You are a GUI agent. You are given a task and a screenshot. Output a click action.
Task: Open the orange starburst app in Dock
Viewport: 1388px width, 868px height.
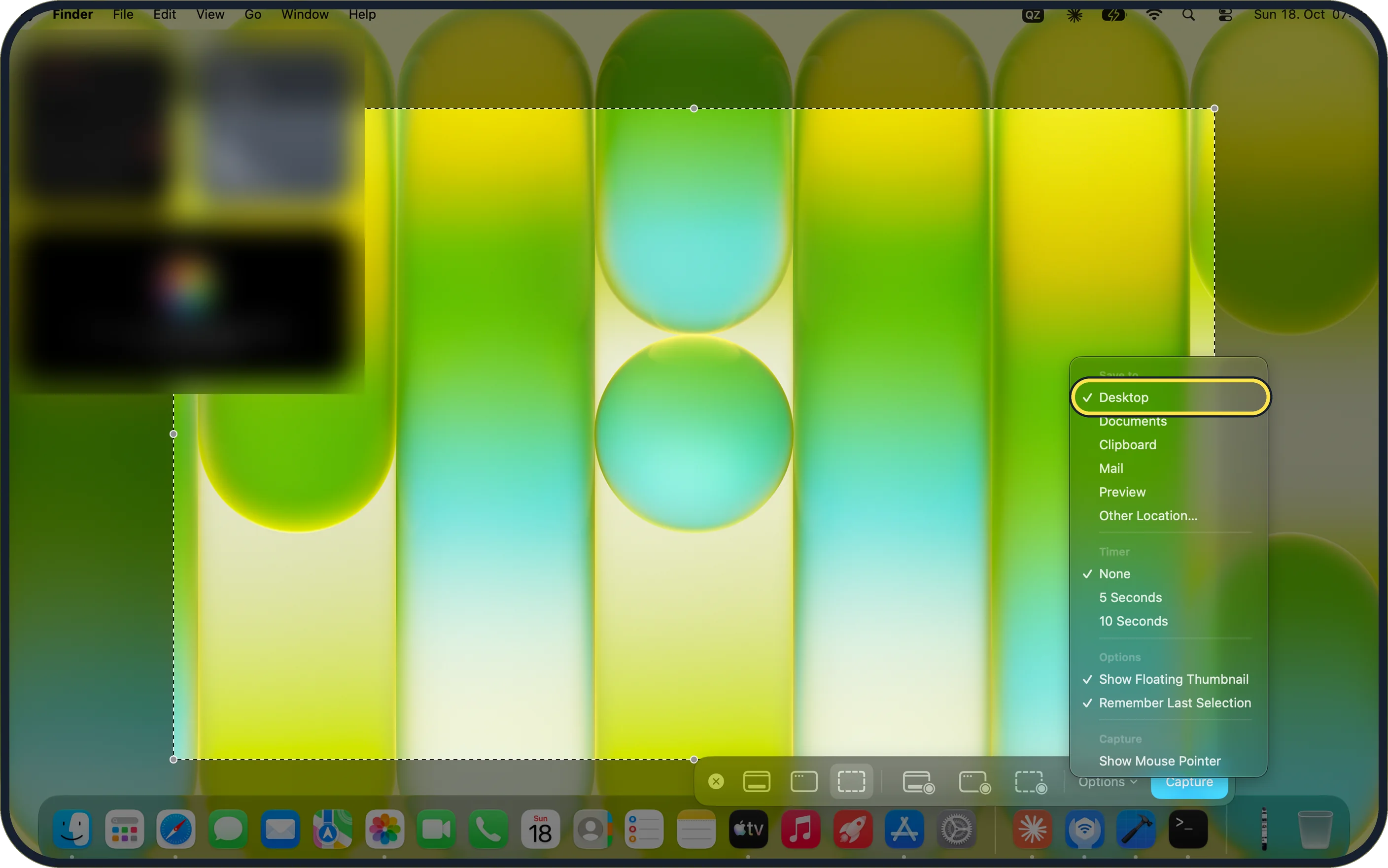pyautogui.click(x=1032, y=829)
